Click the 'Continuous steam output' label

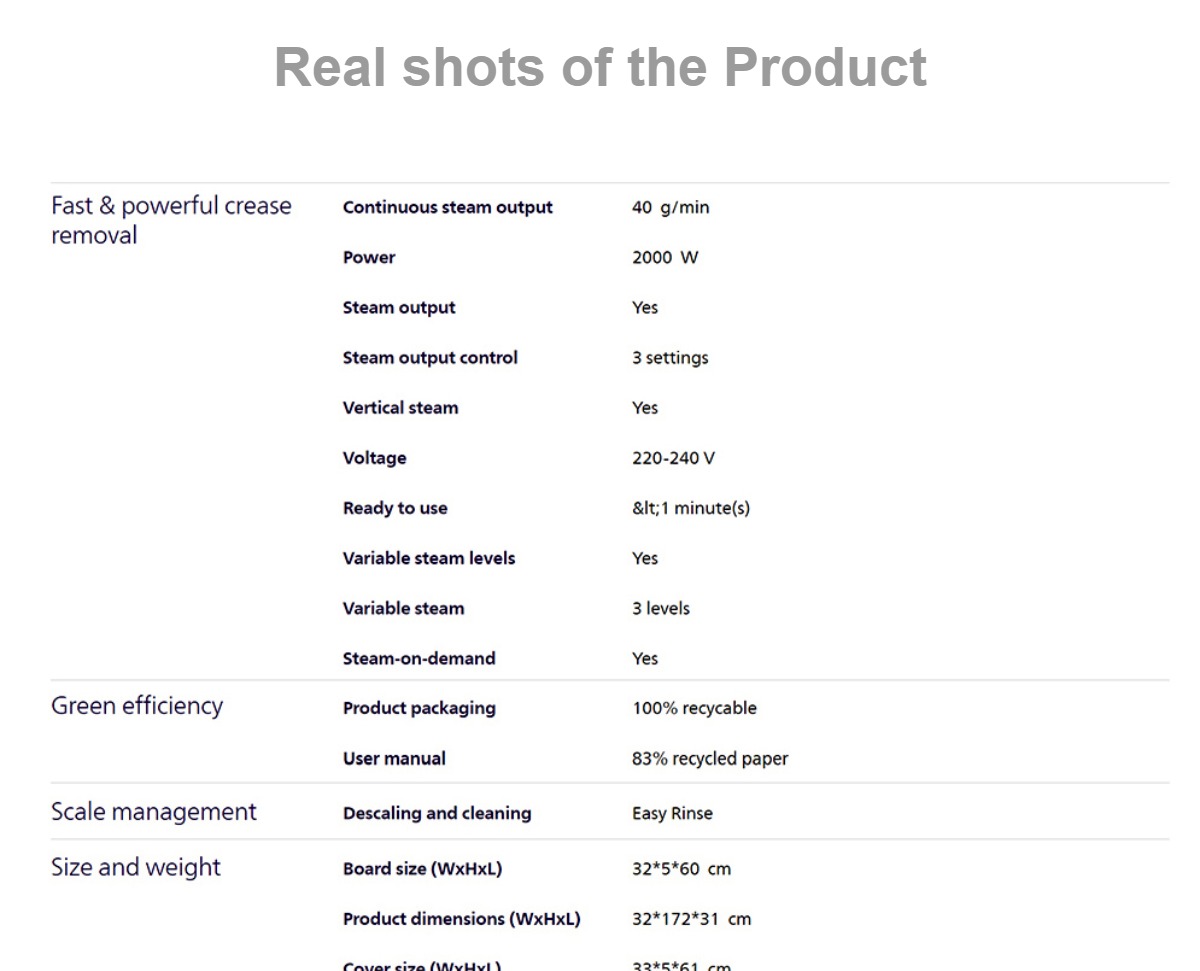click(447, 207)
